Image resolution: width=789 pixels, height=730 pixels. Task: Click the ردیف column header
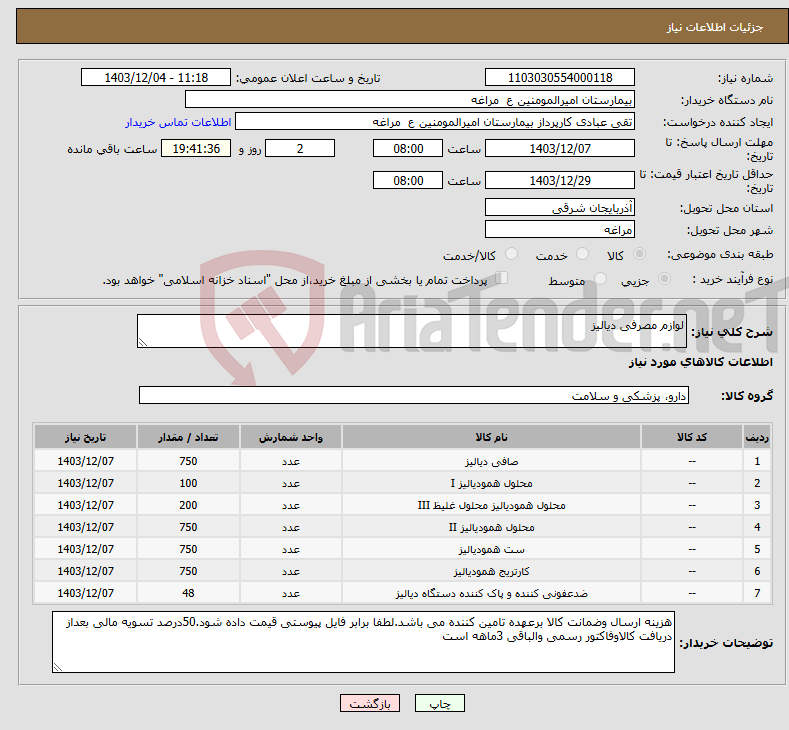[757, 437]
